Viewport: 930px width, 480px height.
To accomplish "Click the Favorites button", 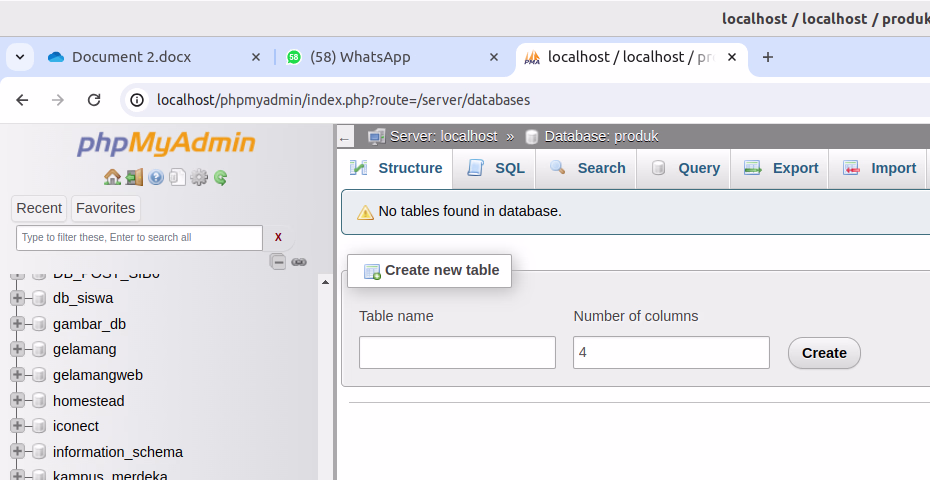I will pyautogui.click(x=106, y=208).
